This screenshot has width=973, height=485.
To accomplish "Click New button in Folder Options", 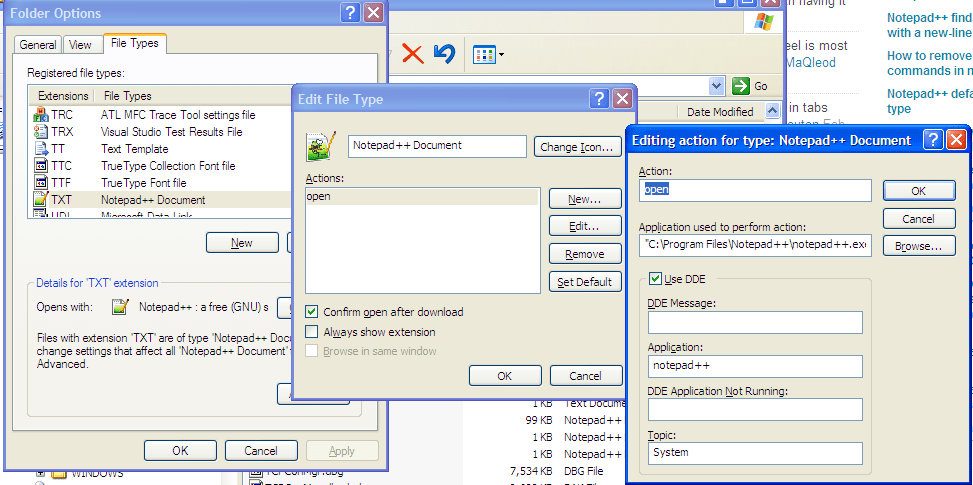I will click(242, 243).
